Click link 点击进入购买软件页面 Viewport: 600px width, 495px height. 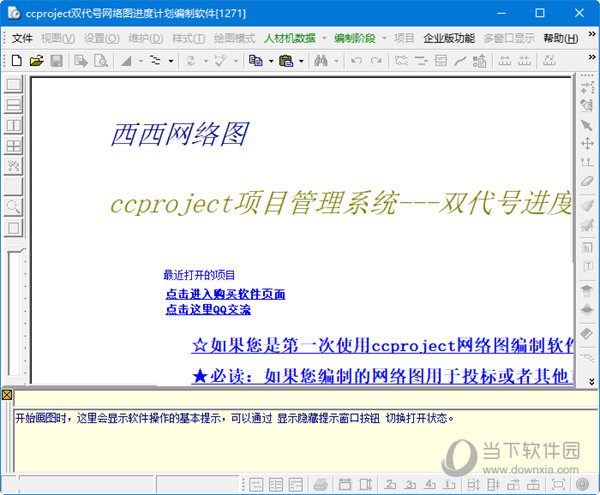[x=225, y=294]
